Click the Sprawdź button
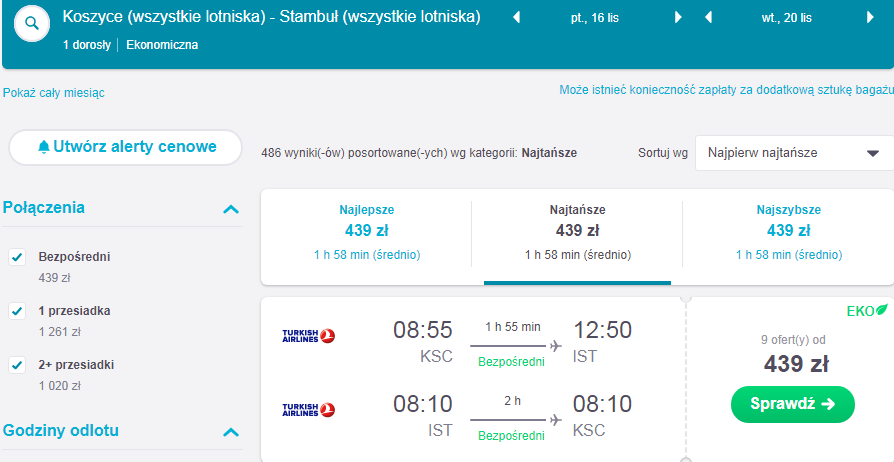This screenshot has width=894, height=462. click(793, 404)
